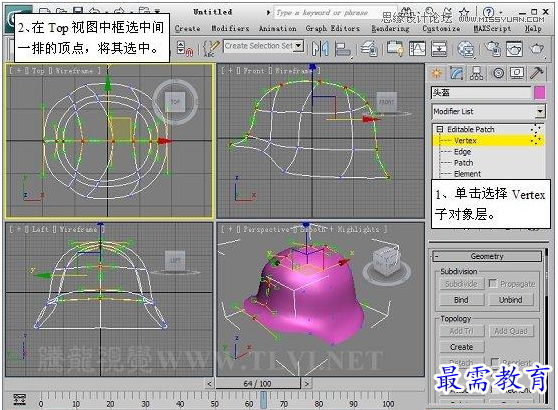Viewport: 558px width, 410px height.
Task: Click the Render Production teapot icon
Action: click(x=537, y=49)
